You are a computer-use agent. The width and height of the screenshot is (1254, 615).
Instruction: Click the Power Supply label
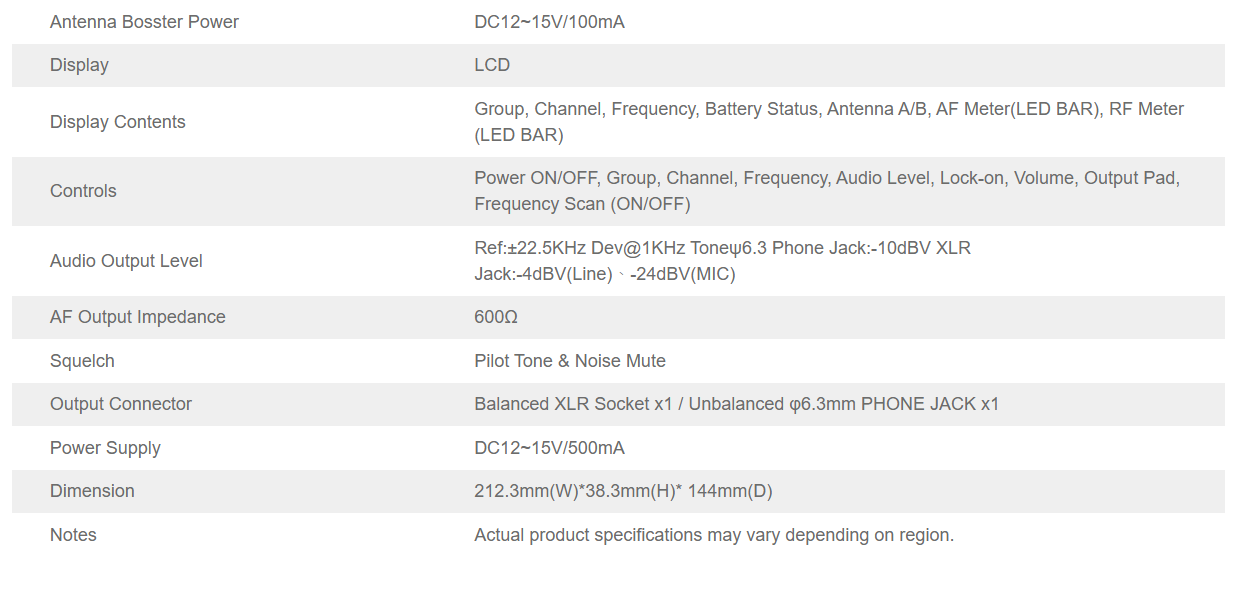[x=105, y=448]
